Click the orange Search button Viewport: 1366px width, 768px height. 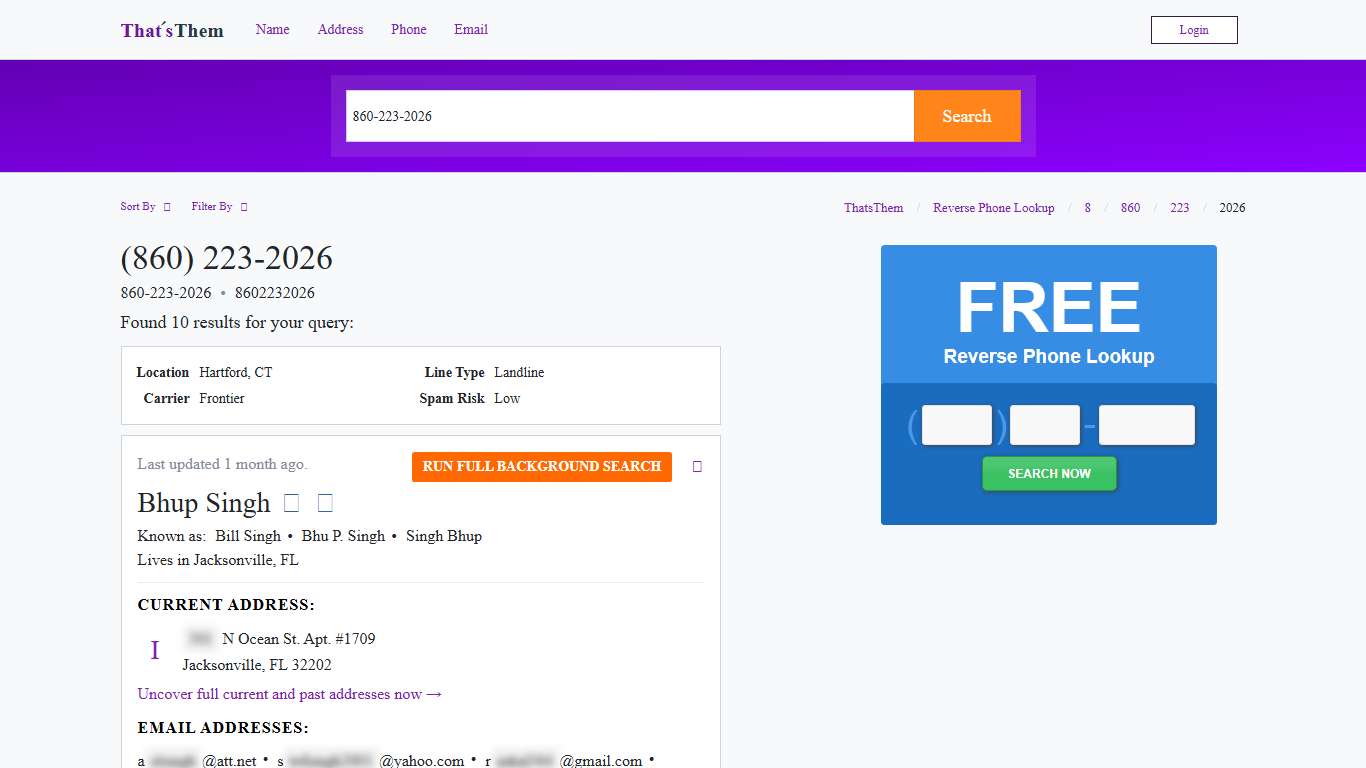tap(966, 116)
